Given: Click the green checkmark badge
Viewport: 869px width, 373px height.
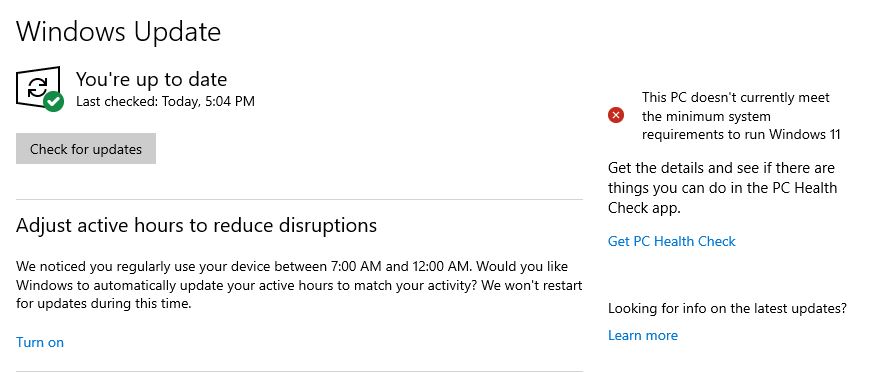Looking at the screenshot, I should [54, 101].
